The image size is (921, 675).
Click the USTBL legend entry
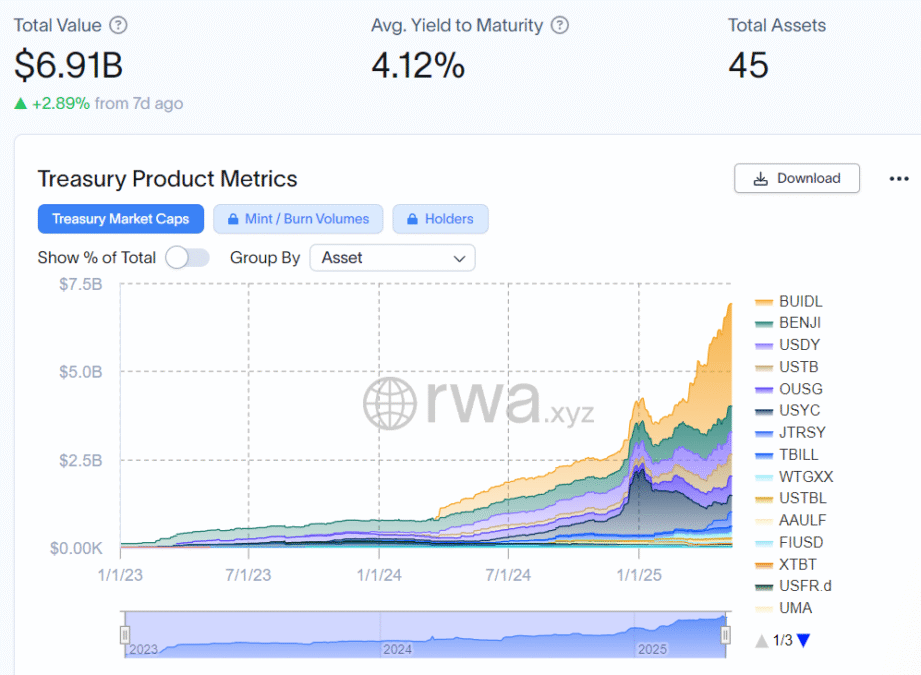click(x=791, y=498)
